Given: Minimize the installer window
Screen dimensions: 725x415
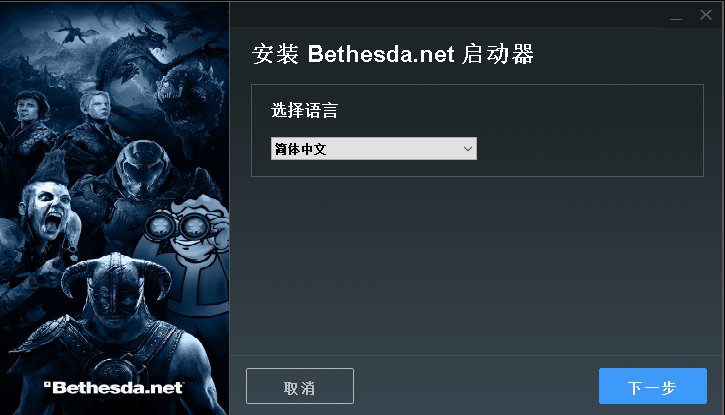Looking at the screenshot, I should (676, 16).
